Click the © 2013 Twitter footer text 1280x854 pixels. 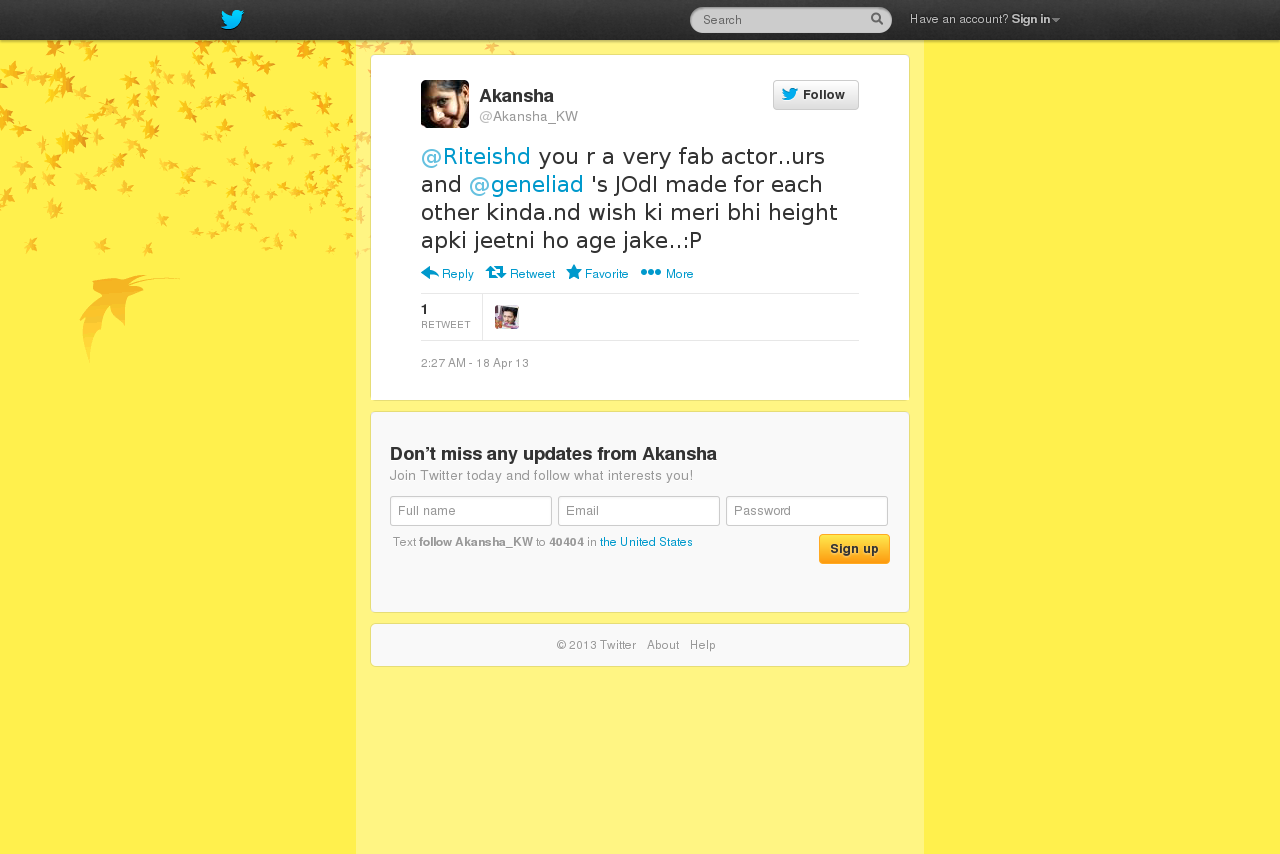[x=596, y=645]
